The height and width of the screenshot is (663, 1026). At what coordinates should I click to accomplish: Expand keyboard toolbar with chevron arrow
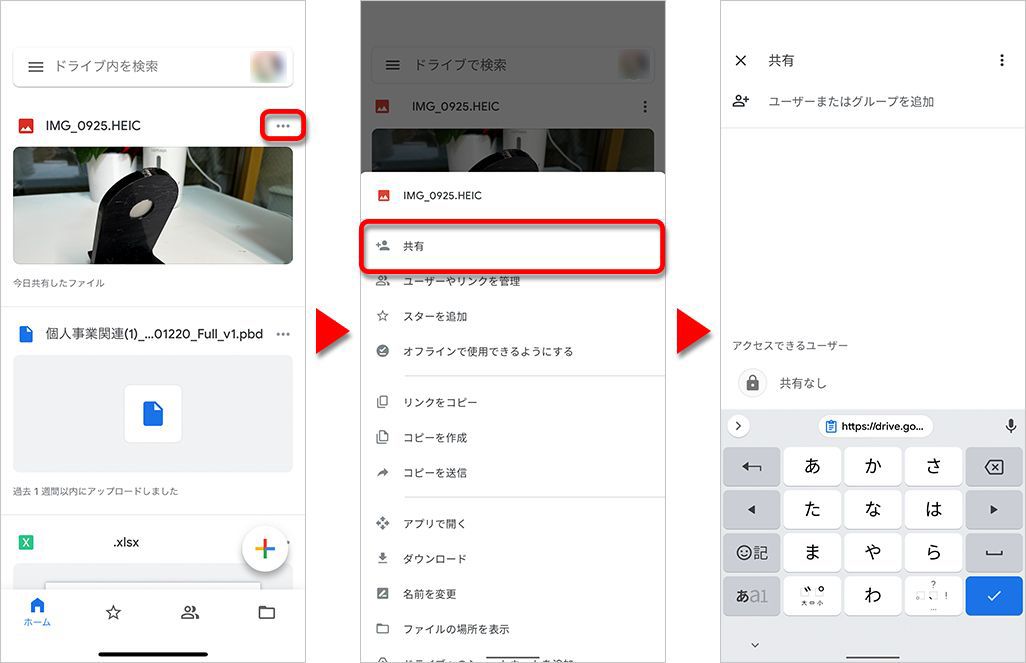738,426
